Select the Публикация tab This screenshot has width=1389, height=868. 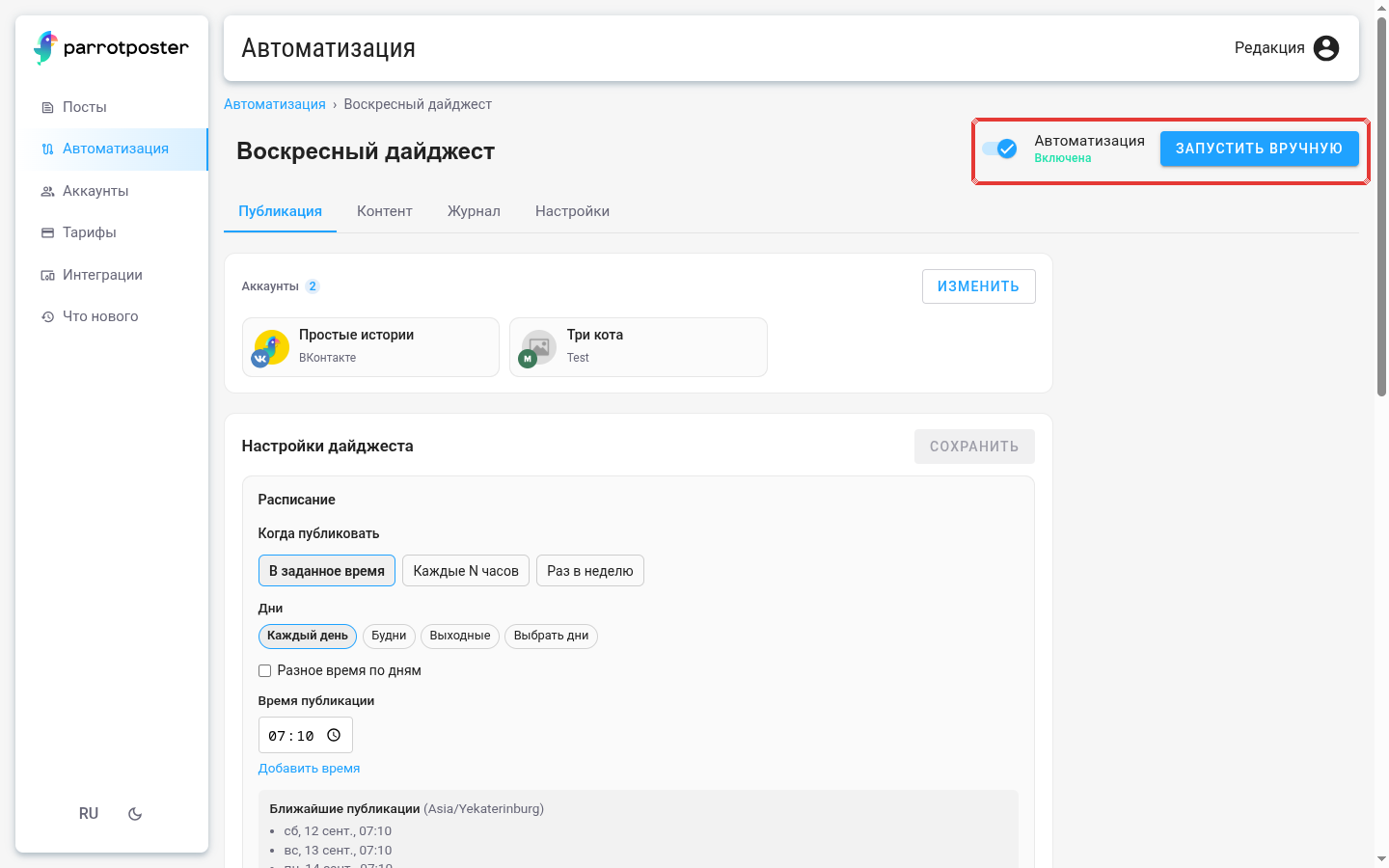coord(280,211)
